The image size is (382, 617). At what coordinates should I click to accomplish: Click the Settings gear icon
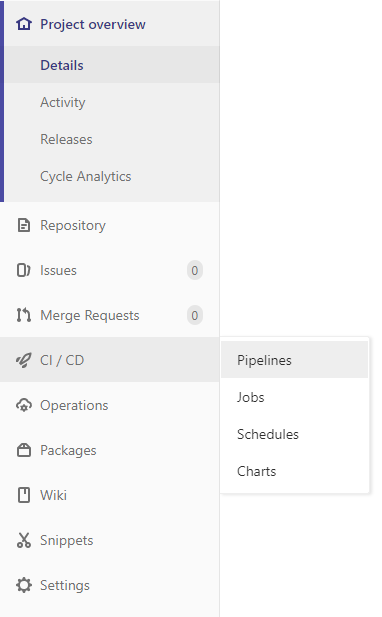[x=24, y=585]
